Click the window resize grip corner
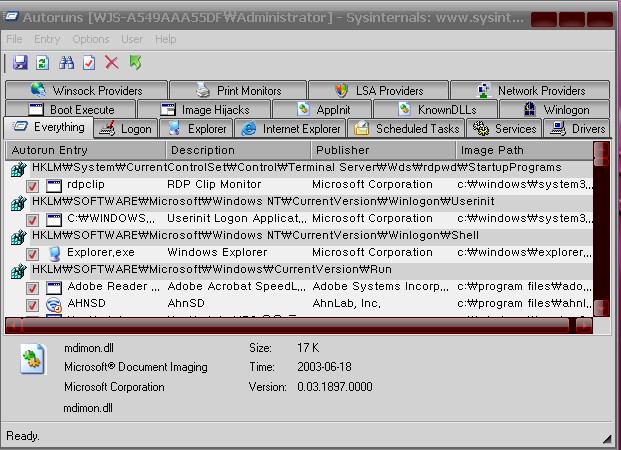This screenshot has height=450, width=621. coord(607,438)
